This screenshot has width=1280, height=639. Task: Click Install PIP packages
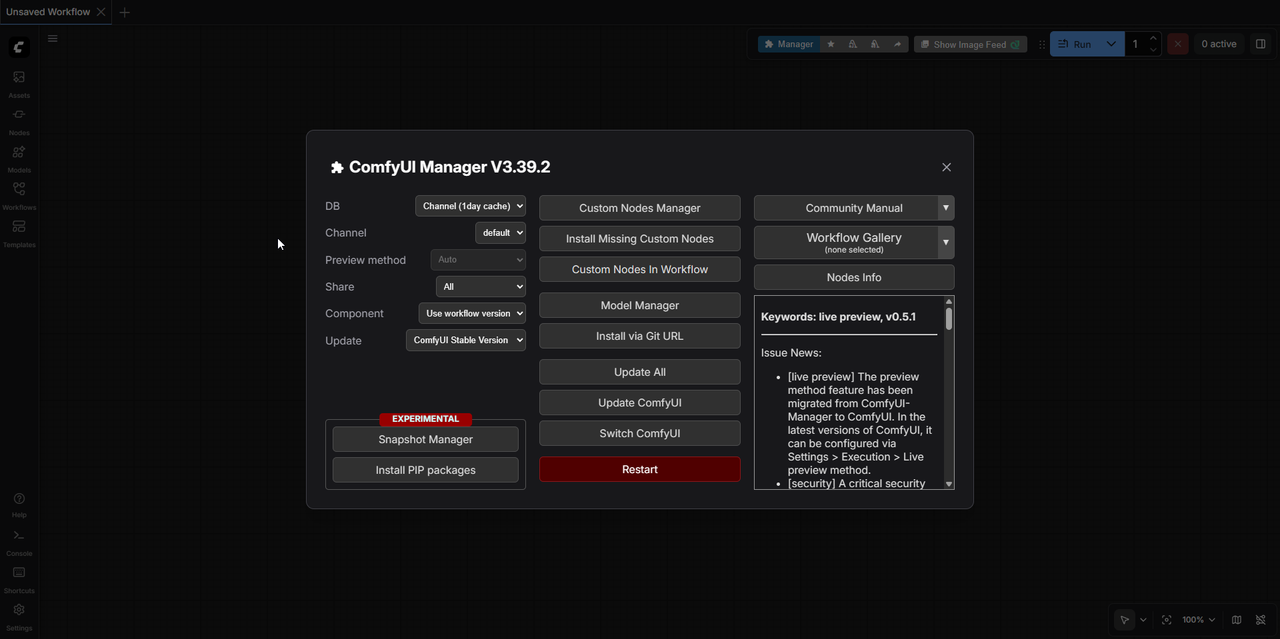tap(426, 470)
